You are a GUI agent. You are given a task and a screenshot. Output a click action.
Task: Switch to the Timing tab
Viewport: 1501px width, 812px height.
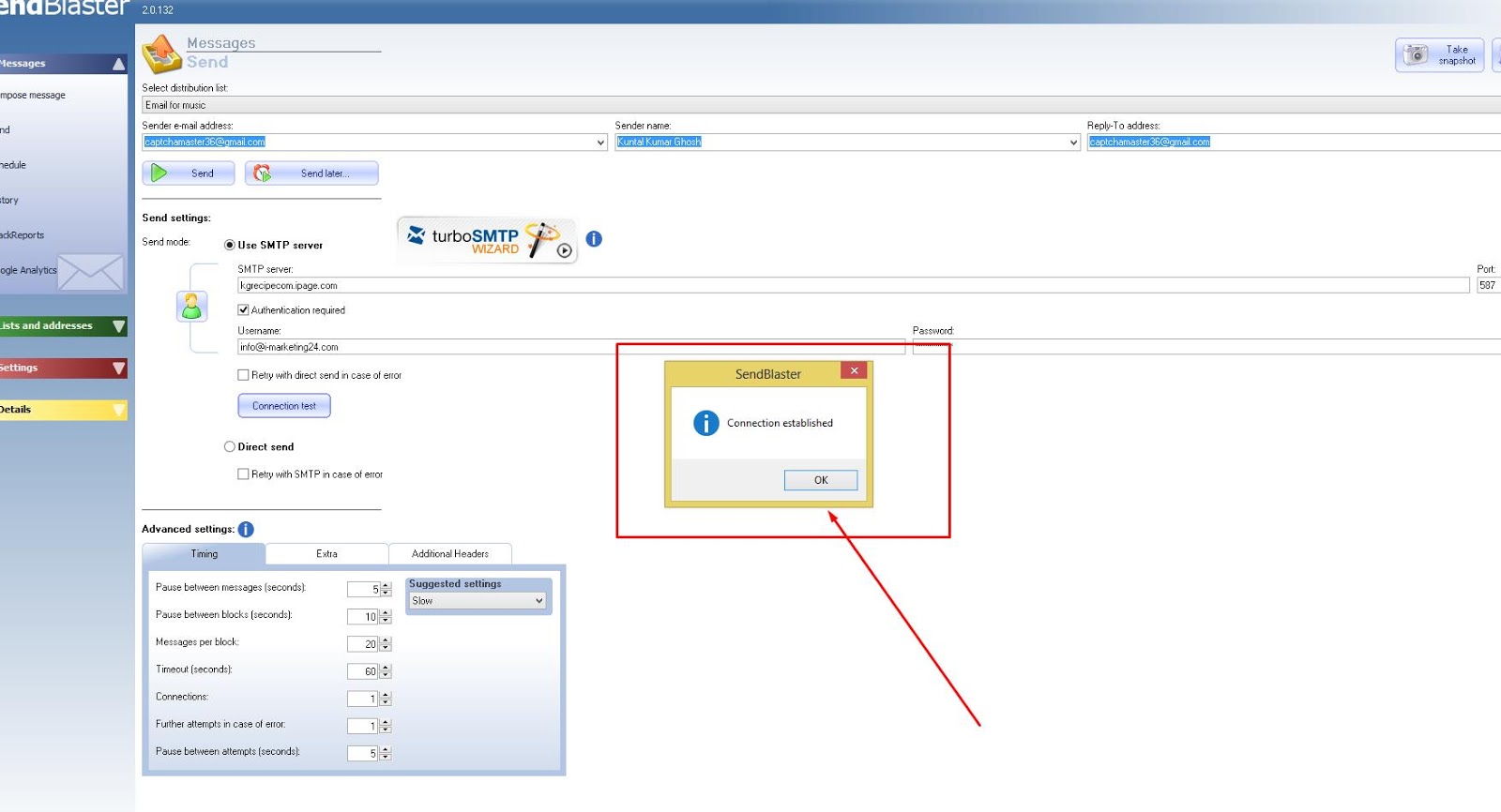[205, 554]
